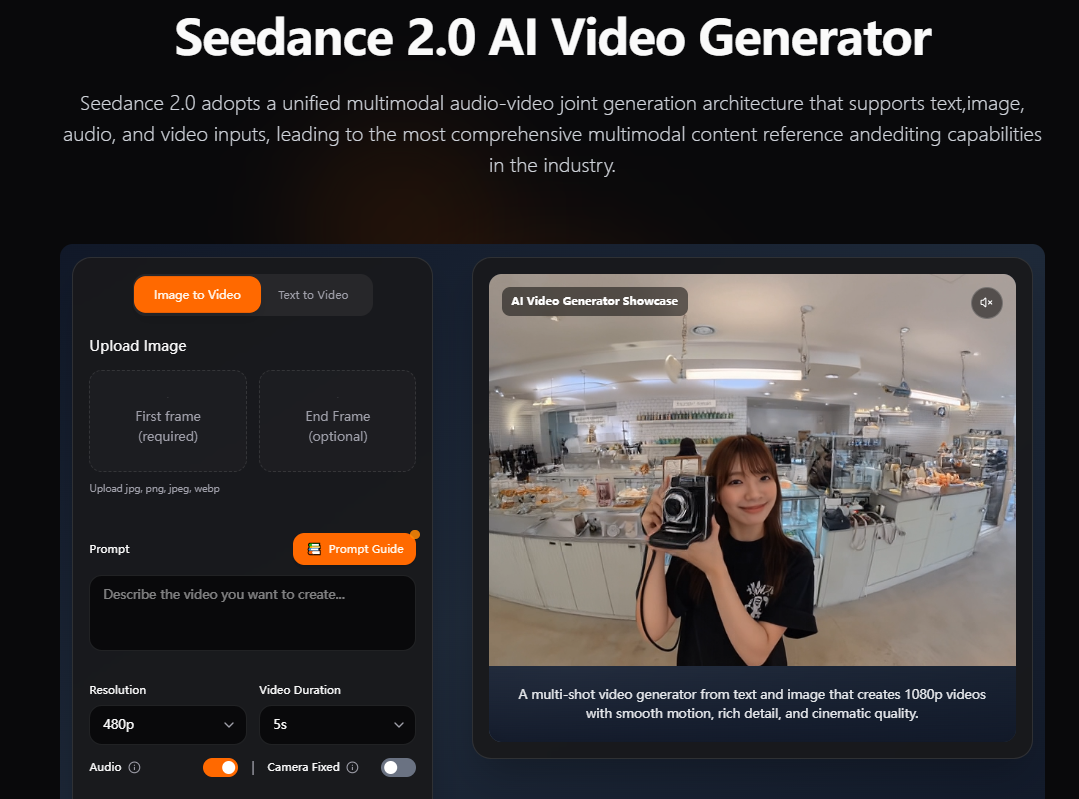Viewport: 1079px width, 799px height.
Task: Switch to Text to Video tab
Action: coord(313,295)
